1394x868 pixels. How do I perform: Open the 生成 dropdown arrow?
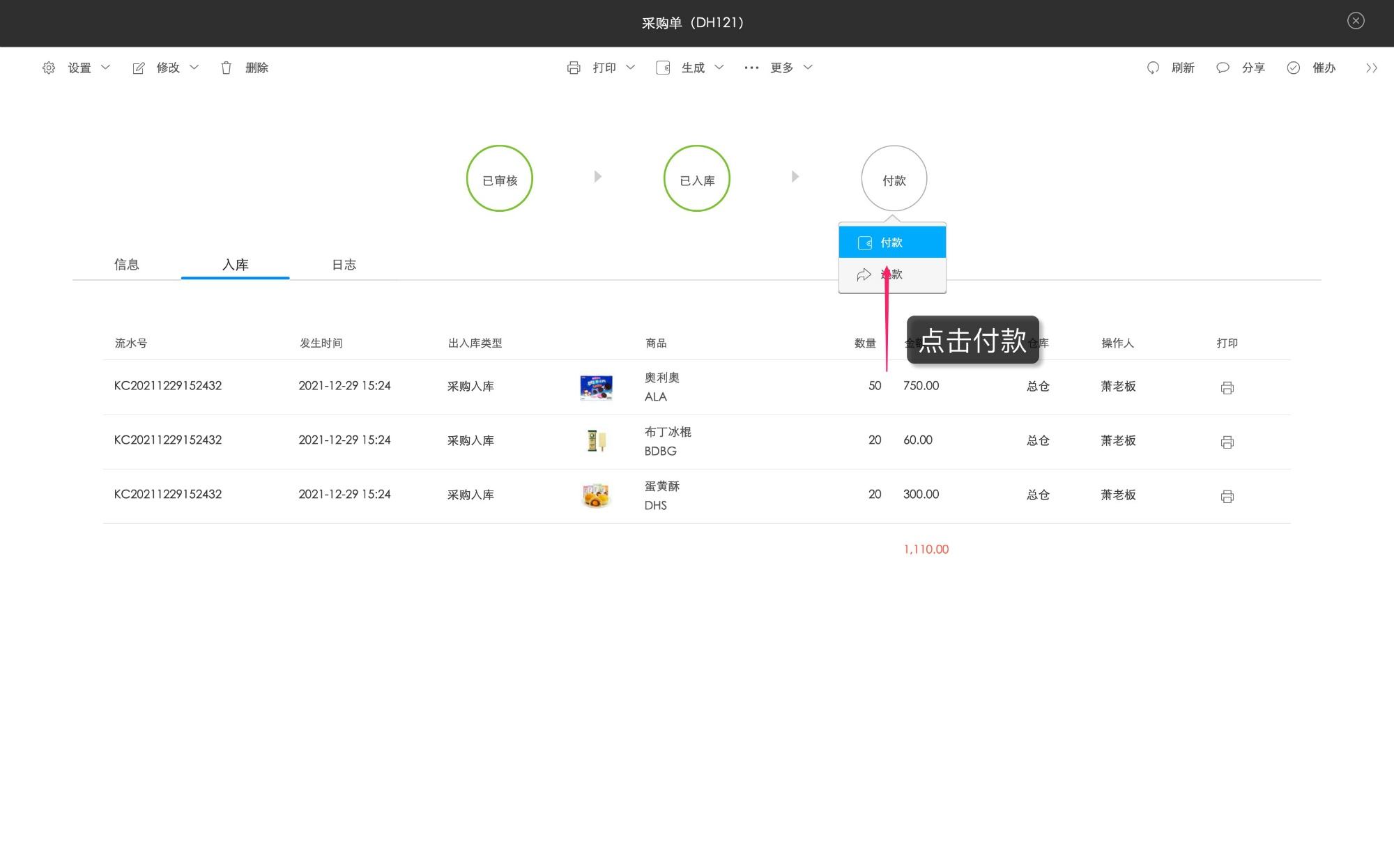(719, 68)
